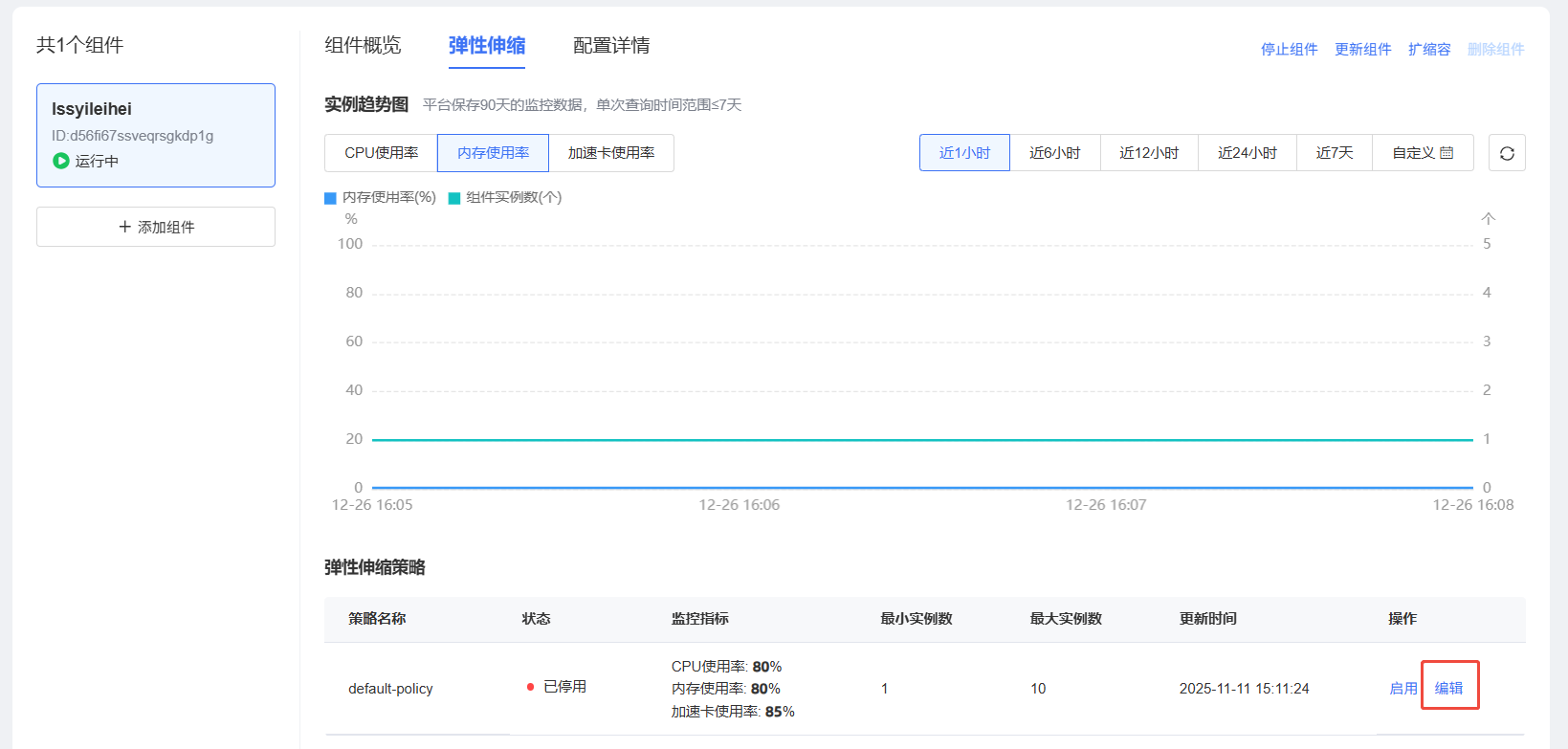Click the 停止组件 link
Screen dimensions: 1568x749
1289,50
